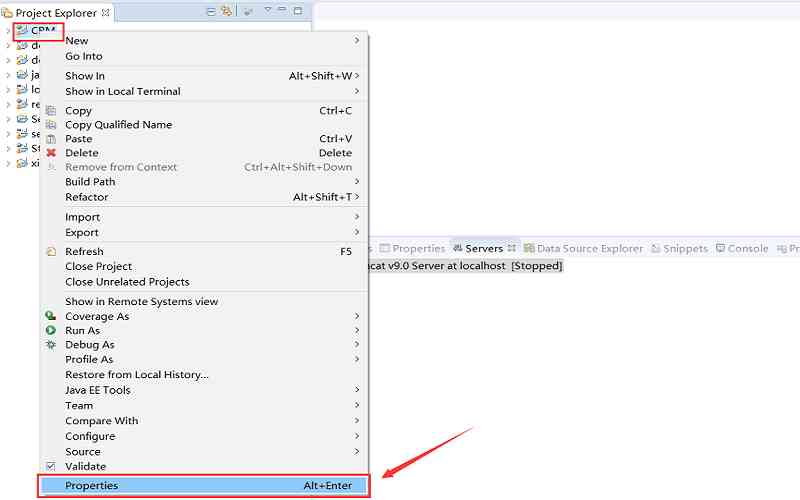Open Compare With submenu

coord(204,421)
